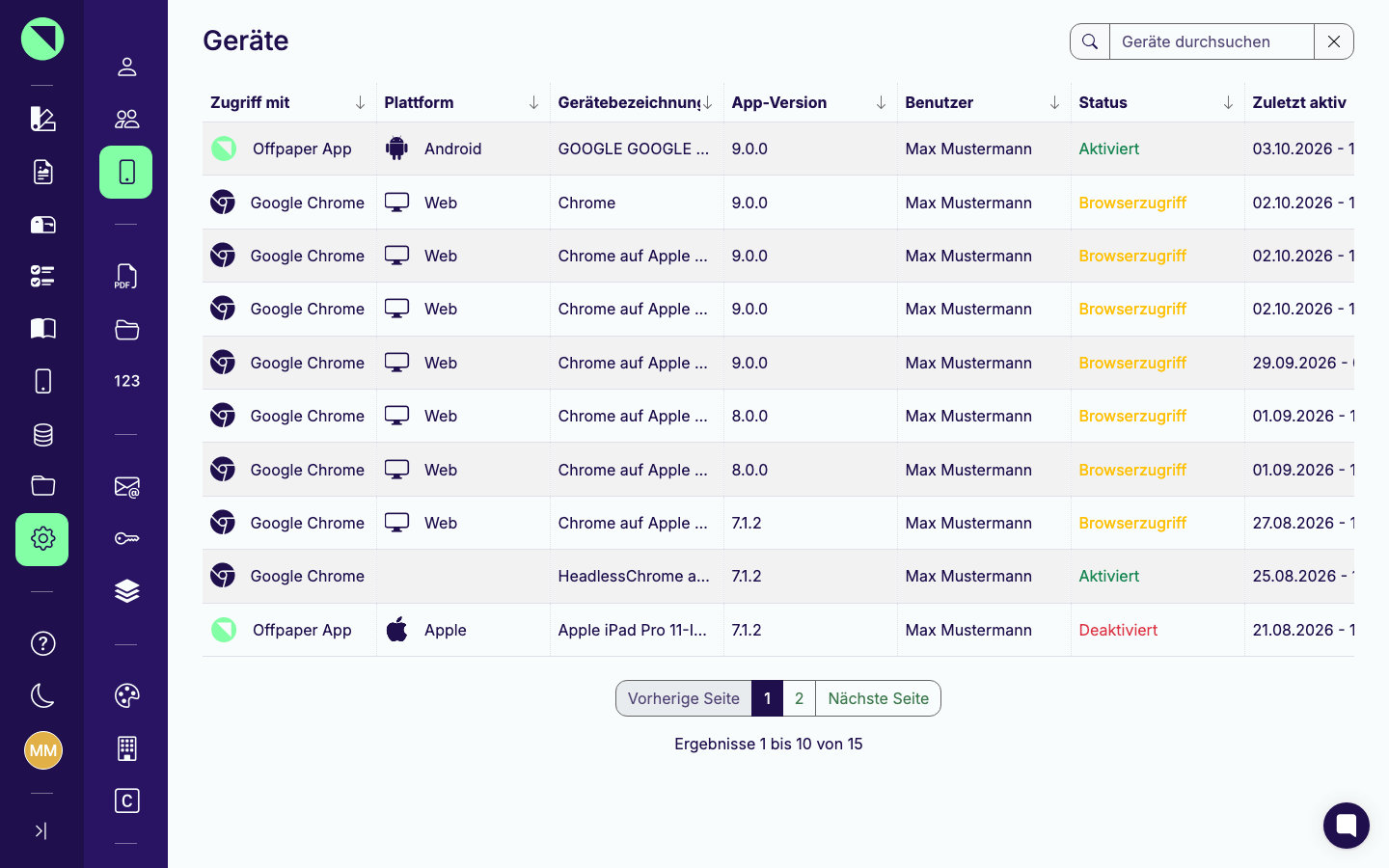This screenshot has width=1389, height=868.
Task: Open the building icon in submenu
Action: [x=126, y=748]
